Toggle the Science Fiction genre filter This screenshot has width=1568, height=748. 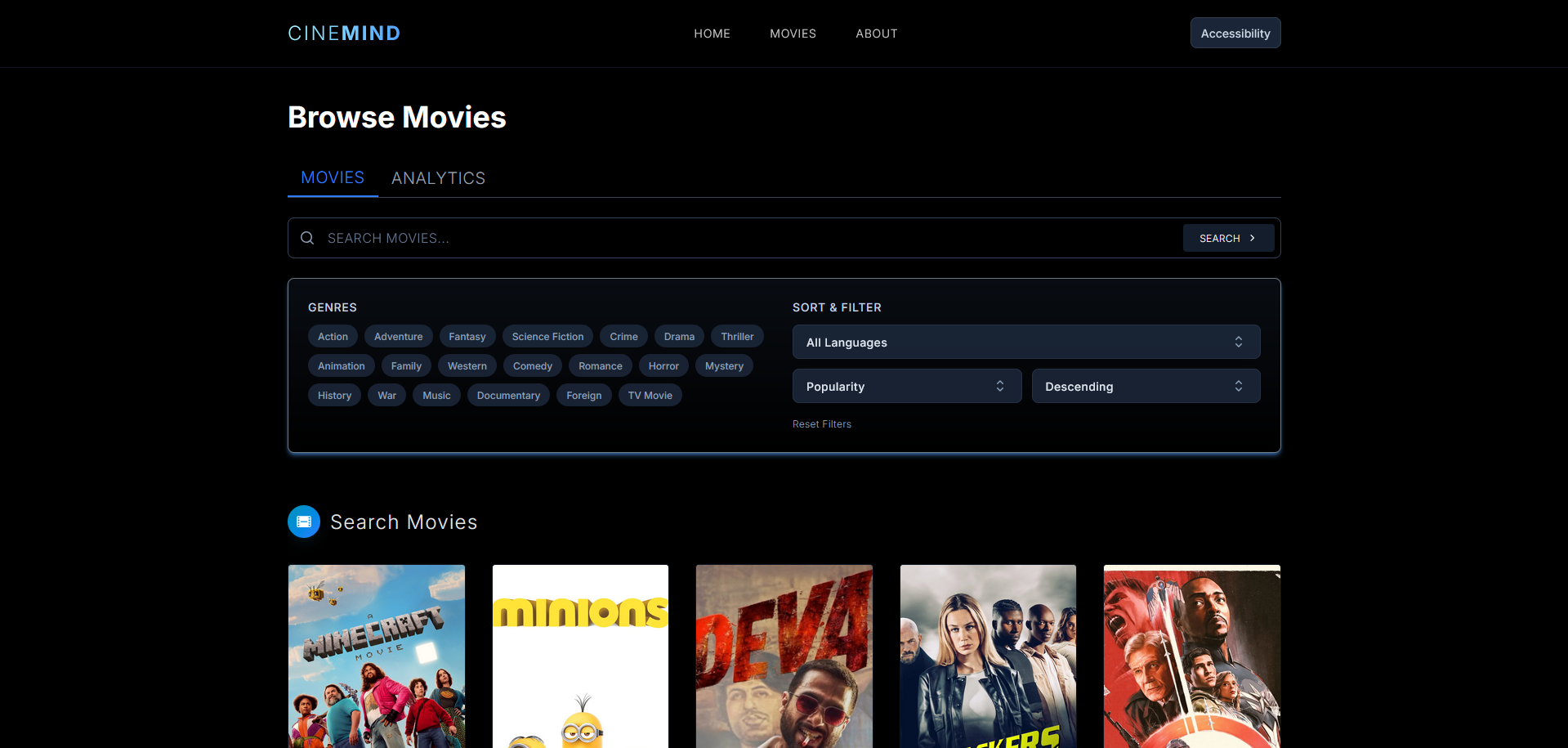pyautogui.click(x=547, y=336)
